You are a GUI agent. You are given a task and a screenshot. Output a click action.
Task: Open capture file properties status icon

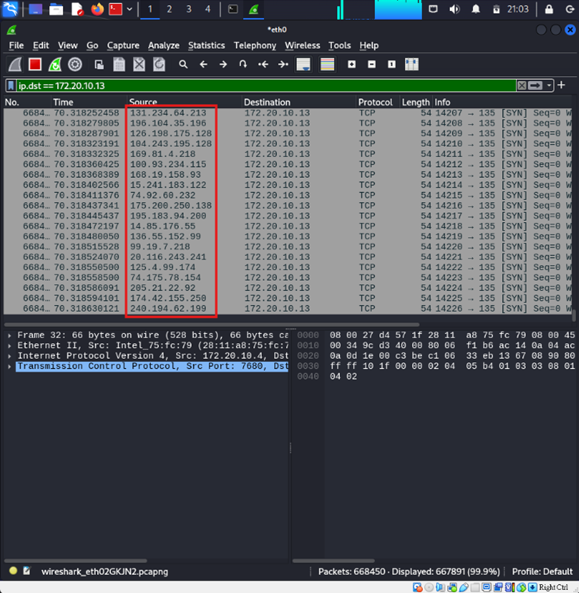click(x=26, y=571)
